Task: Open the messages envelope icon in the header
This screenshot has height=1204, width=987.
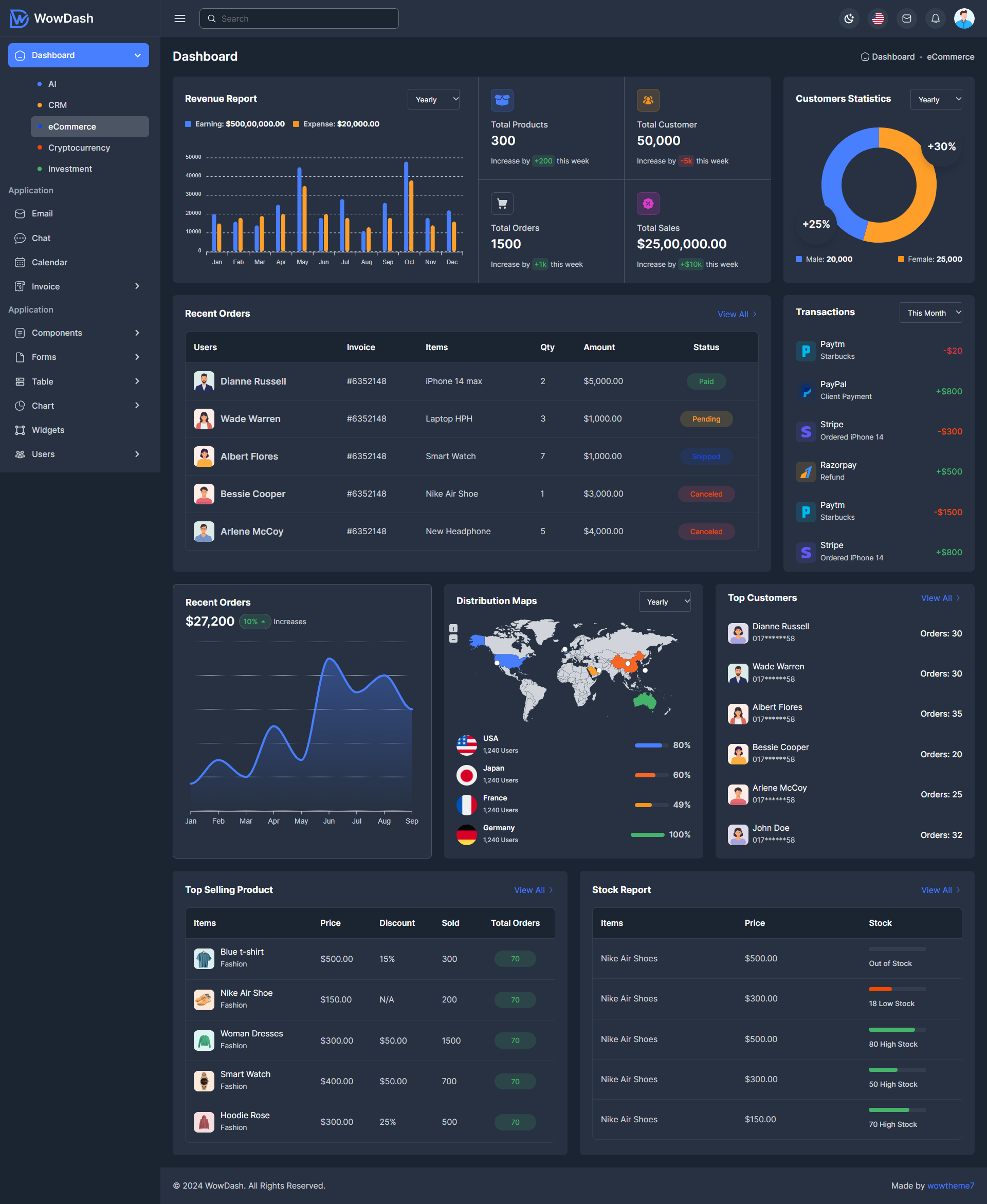Action: click(x=906, y=18)
